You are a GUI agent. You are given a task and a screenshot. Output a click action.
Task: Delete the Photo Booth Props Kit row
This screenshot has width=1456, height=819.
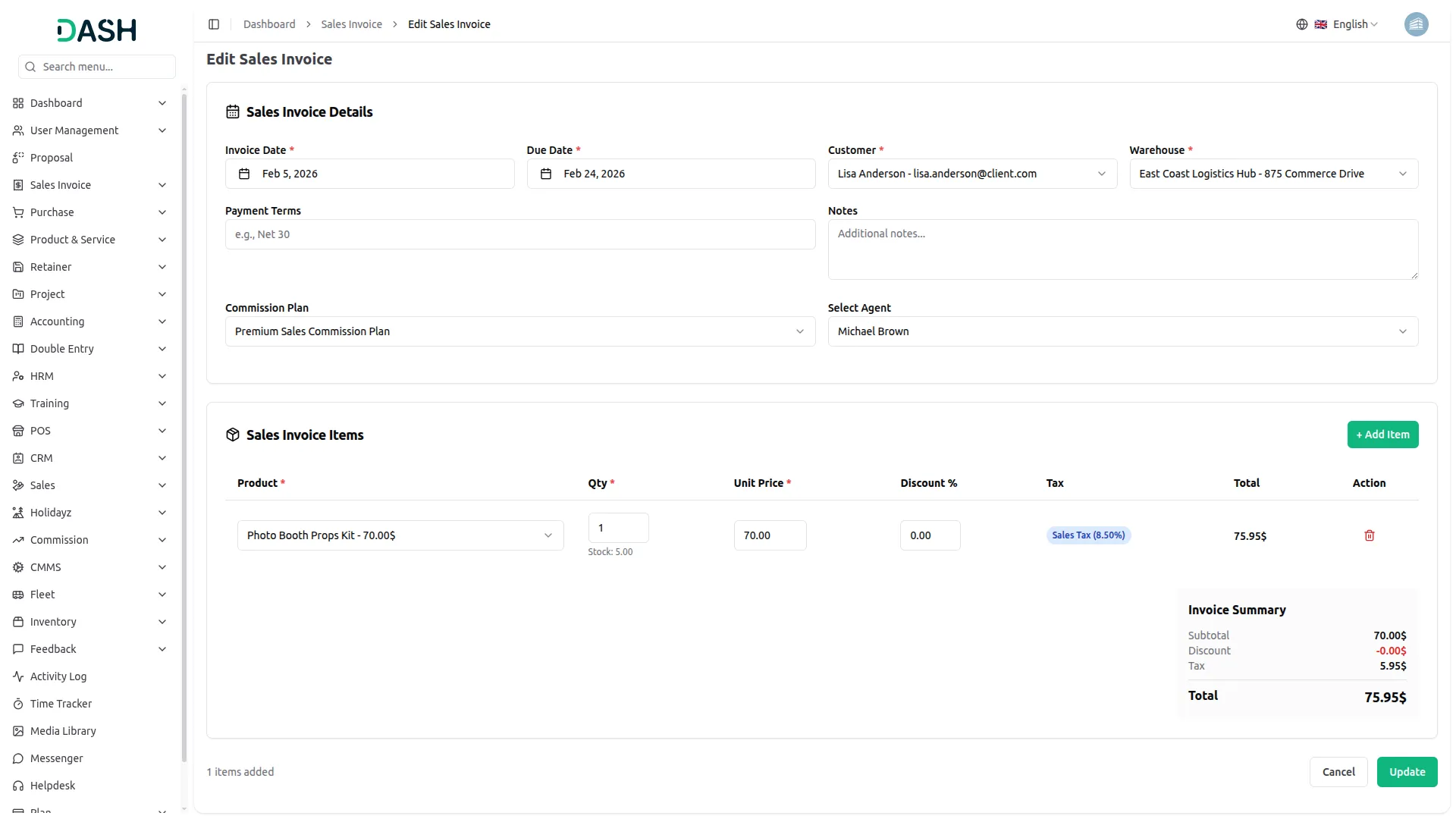click(1369, 535)
